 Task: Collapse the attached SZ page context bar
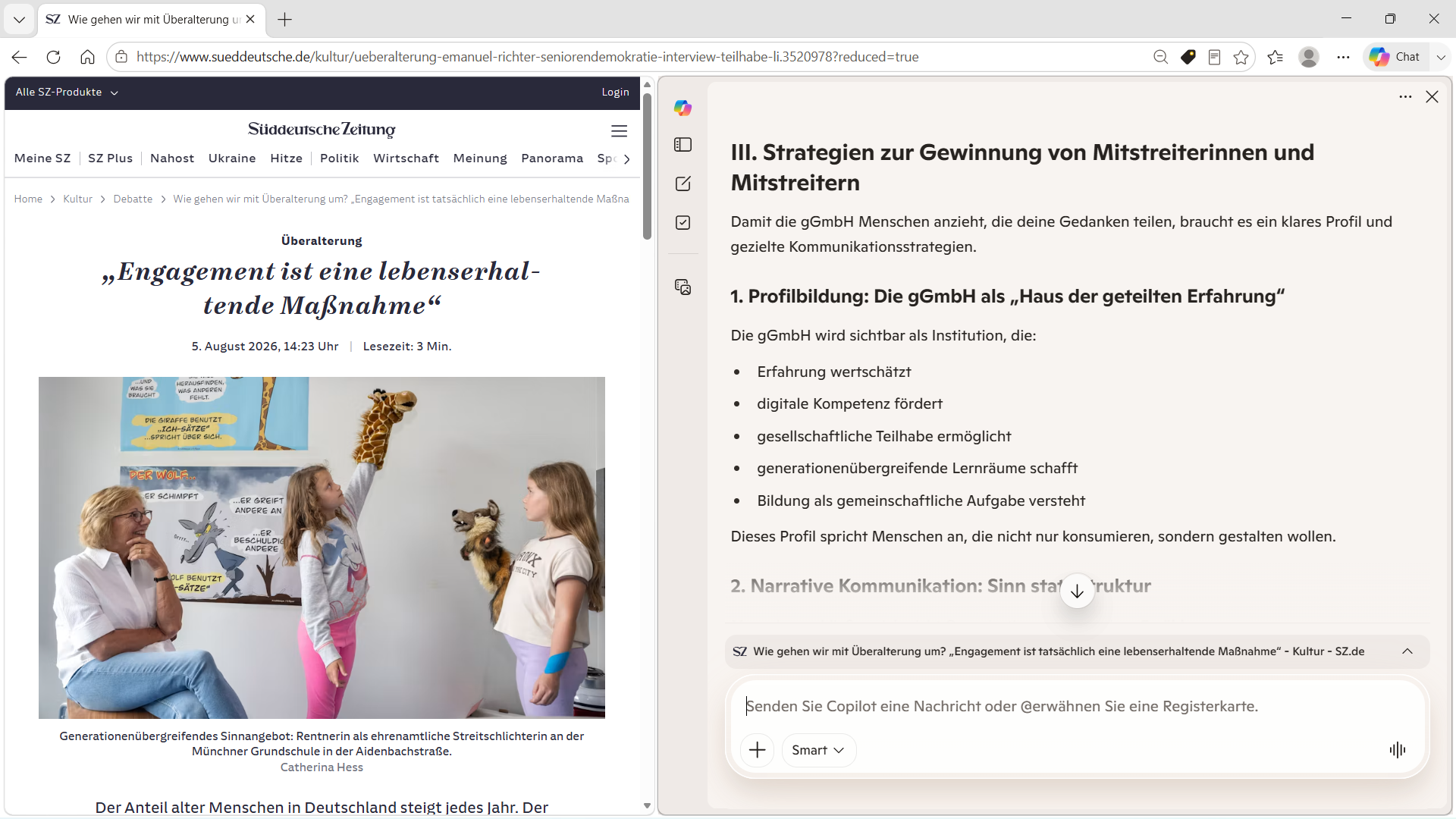tap(1407, 651)
